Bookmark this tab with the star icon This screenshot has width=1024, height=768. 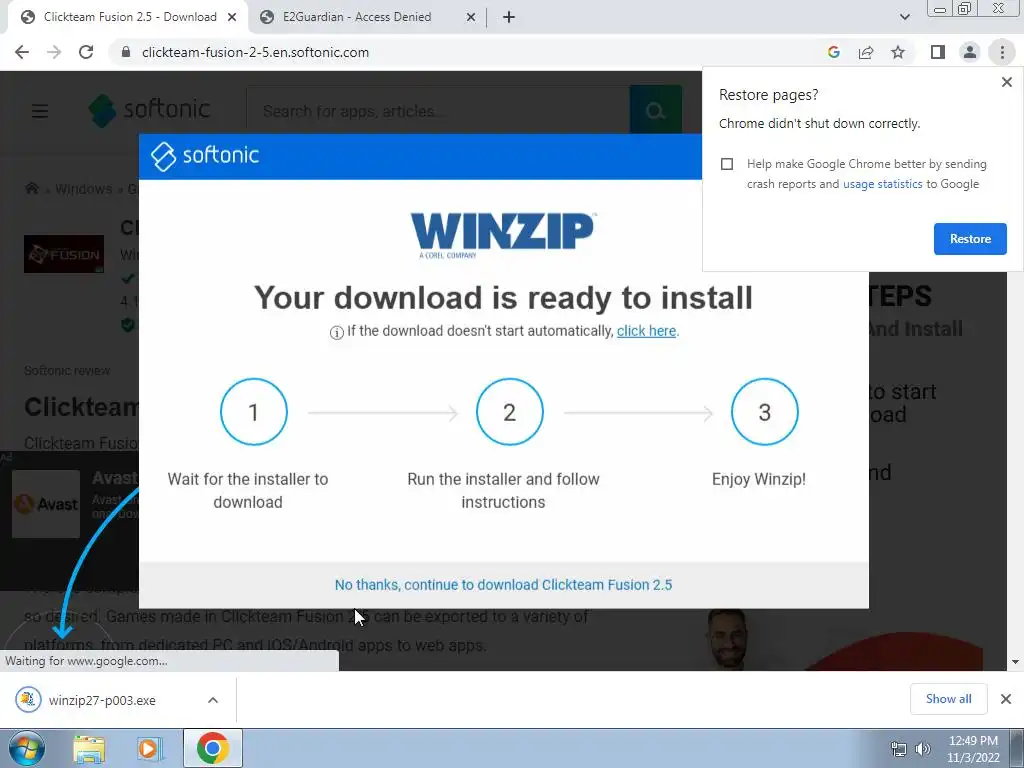[x=898, y=52]
